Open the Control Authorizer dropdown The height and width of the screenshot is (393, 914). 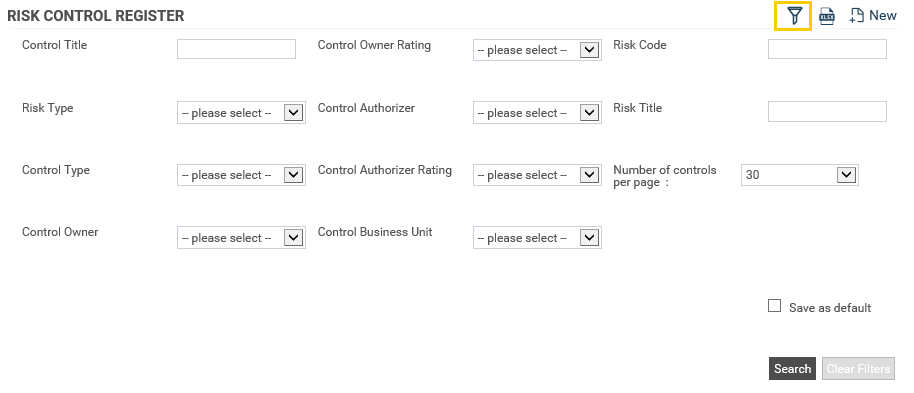pos(537,113)
